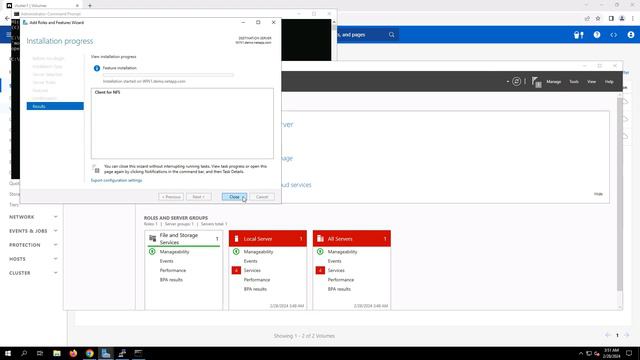Click the API code brackets icon in blue header

click(613, 35)
